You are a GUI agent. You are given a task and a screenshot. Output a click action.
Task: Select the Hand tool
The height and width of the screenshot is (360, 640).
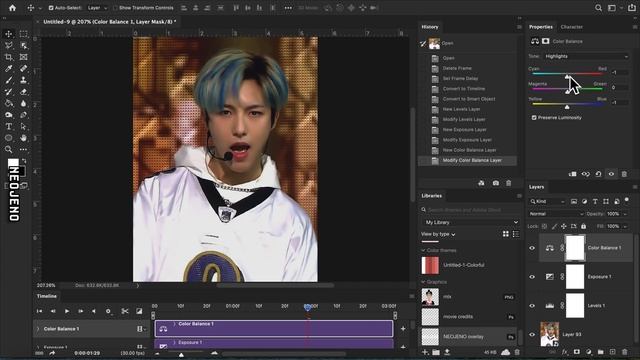(23, 138)
